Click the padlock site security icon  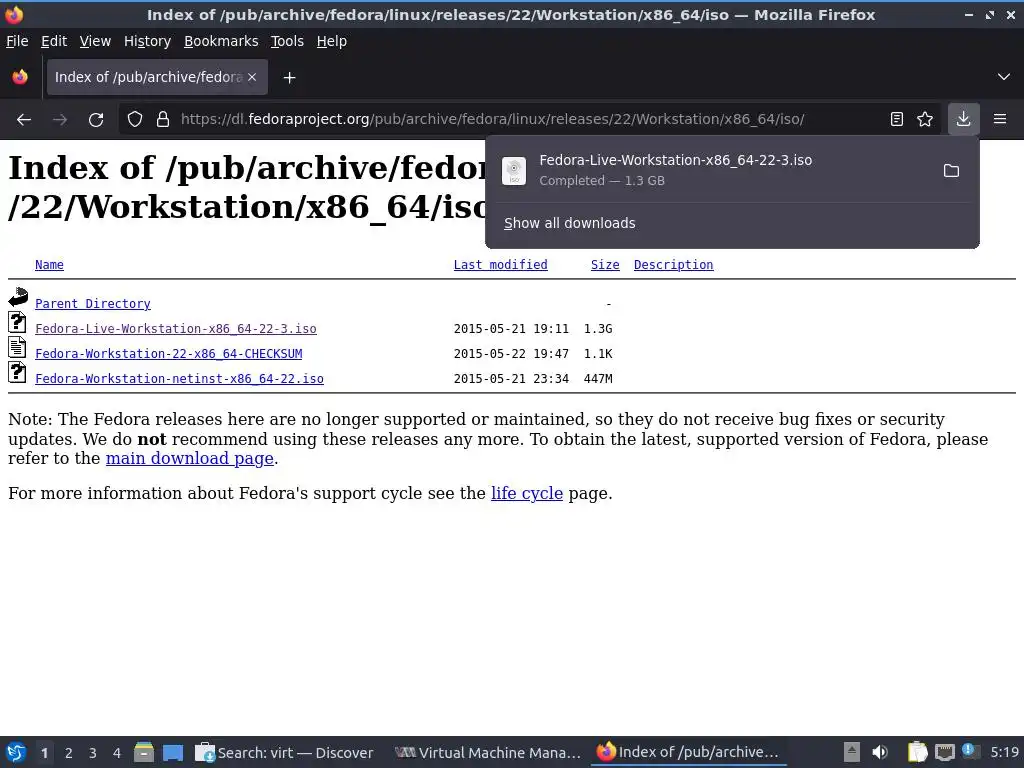(x=163, y=120)
